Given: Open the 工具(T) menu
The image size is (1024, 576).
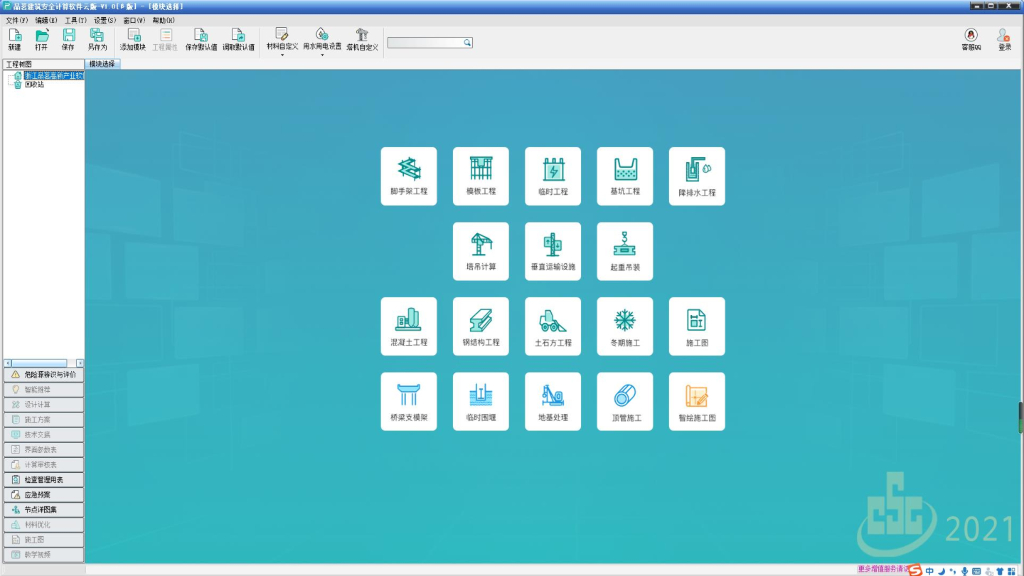Looking at the screenshot, I should pos(75,20).
